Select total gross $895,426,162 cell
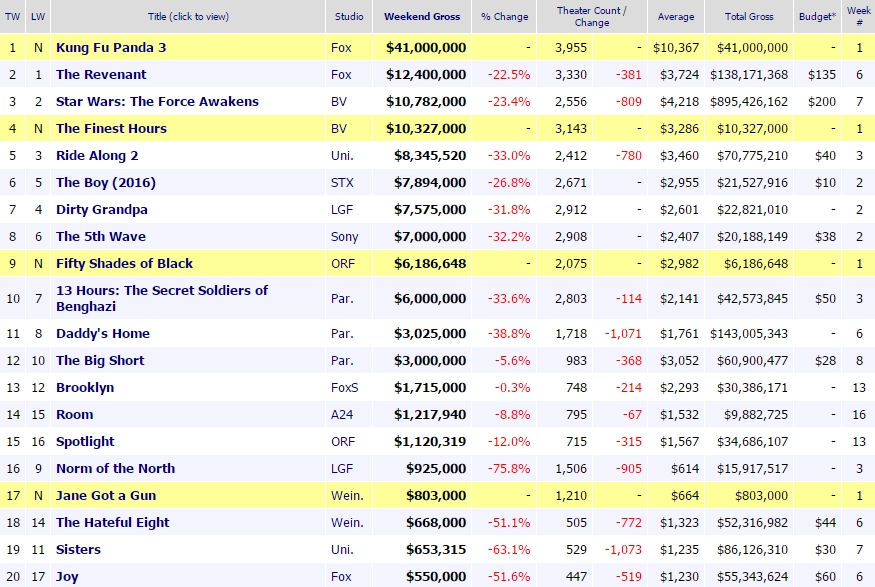This screenshot has width=875, height=587. (749, 101)
